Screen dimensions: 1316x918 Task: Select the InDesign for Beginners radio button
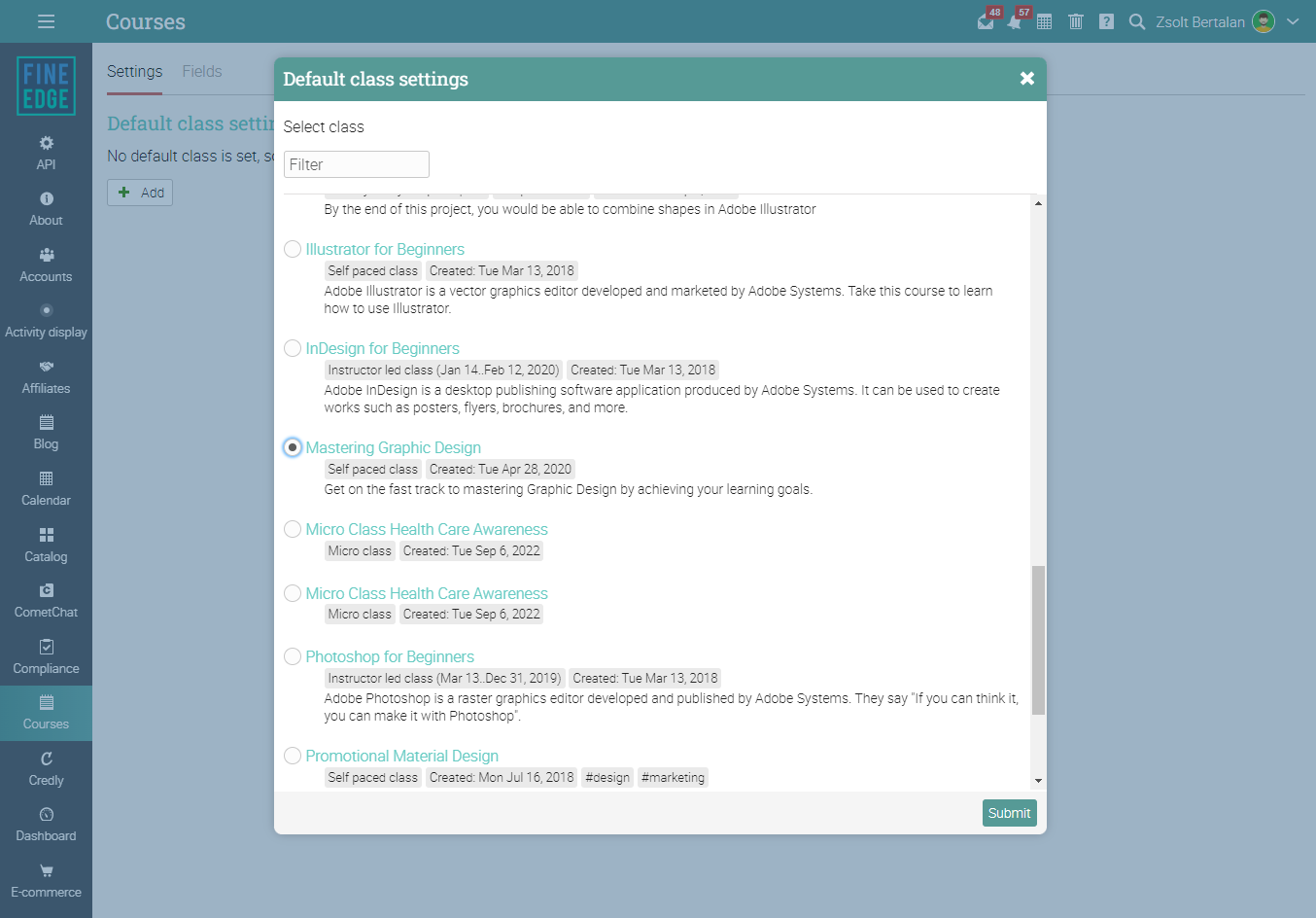click(x=293, y=348)
